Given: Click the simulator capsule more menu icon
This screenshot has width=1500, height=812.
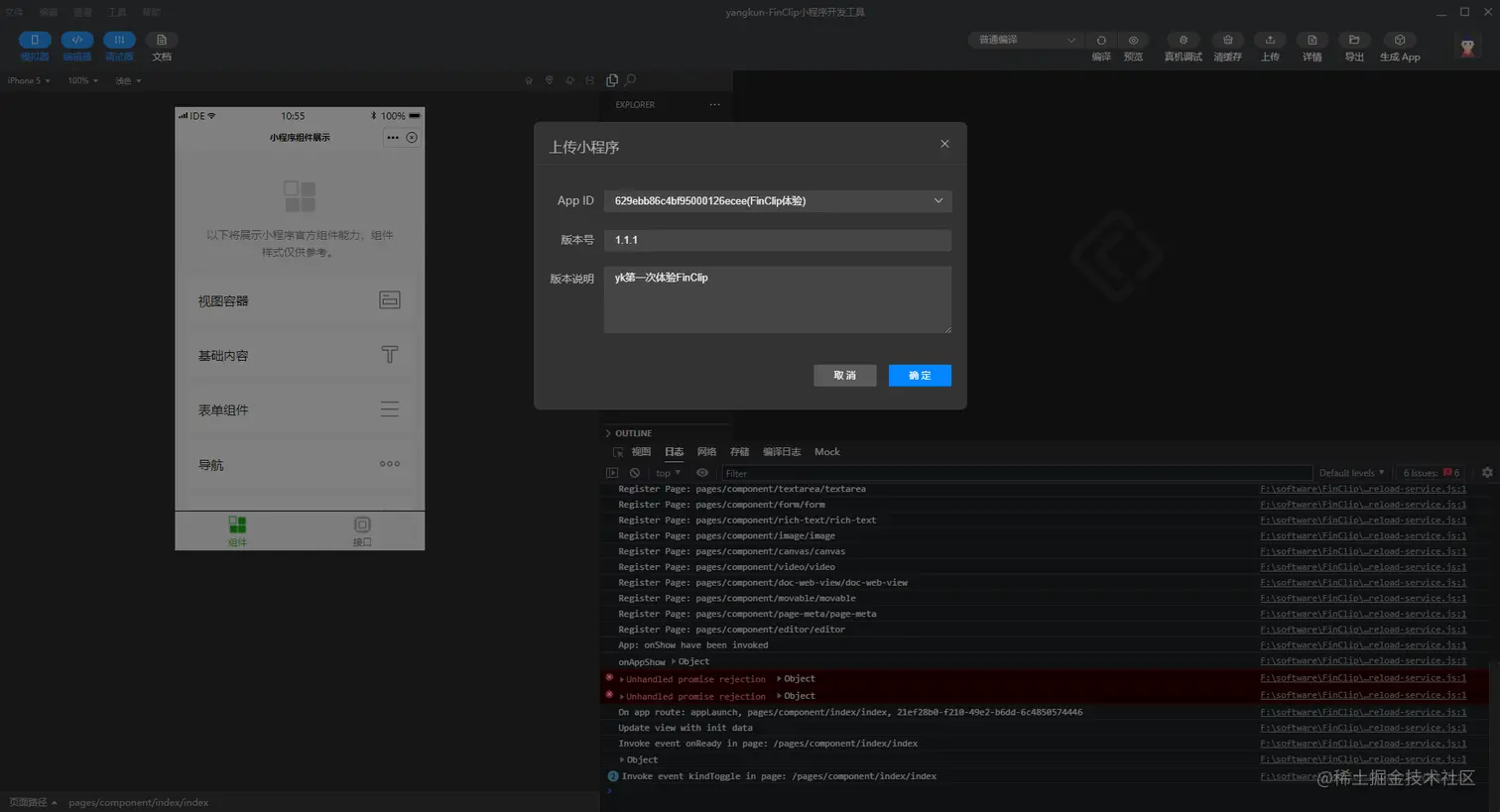Looking at the screenshot, I should (393, 138).
